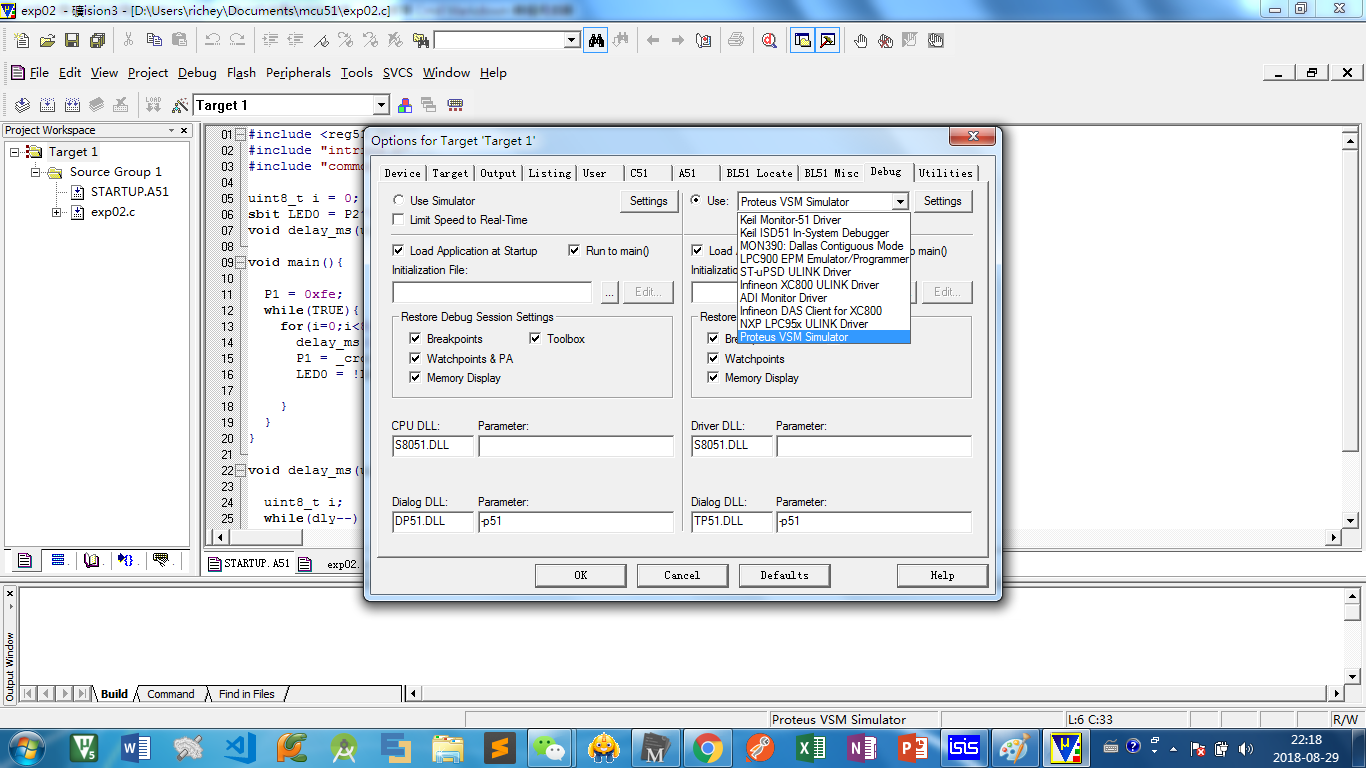This screenshot has width=1366, height=768.
Task: Start/Stop debug session icon
Action: click(x=769, y=41)
